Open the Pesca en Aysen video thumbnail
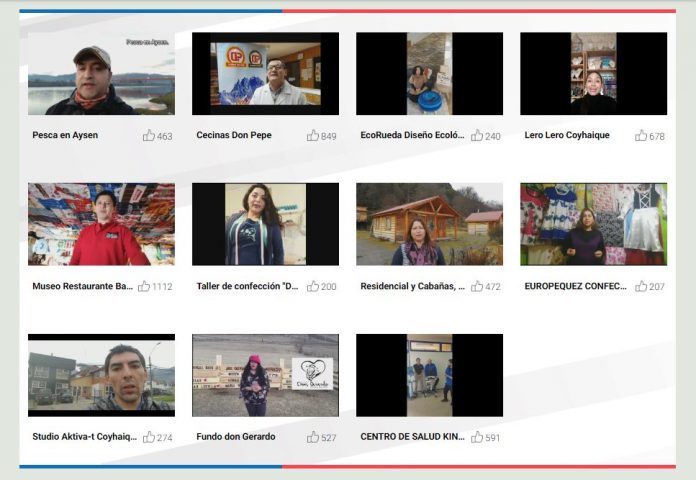The width and height of the screenshot is (696, 480). (x=101, y=74)
